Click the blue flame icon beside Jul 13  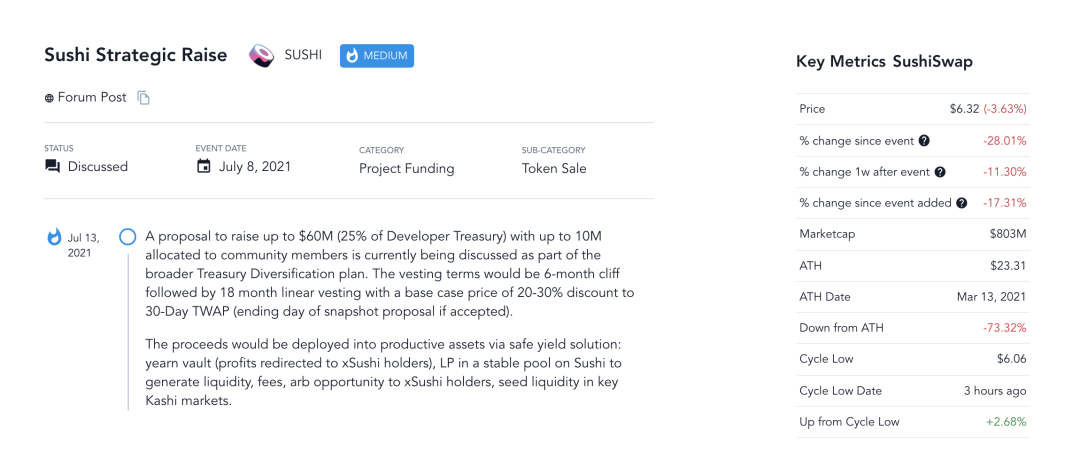point(54,238)
